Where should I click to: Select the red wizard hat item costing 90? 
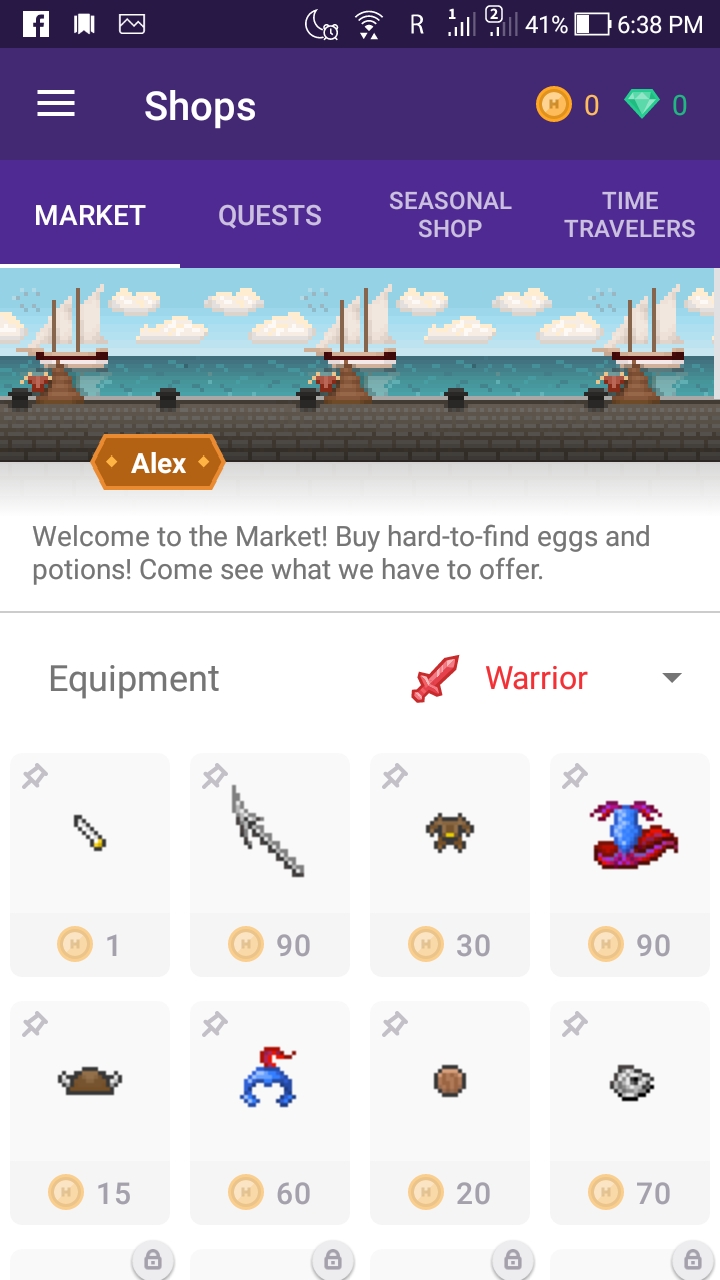pyautogui.click(x=630, y=865)
